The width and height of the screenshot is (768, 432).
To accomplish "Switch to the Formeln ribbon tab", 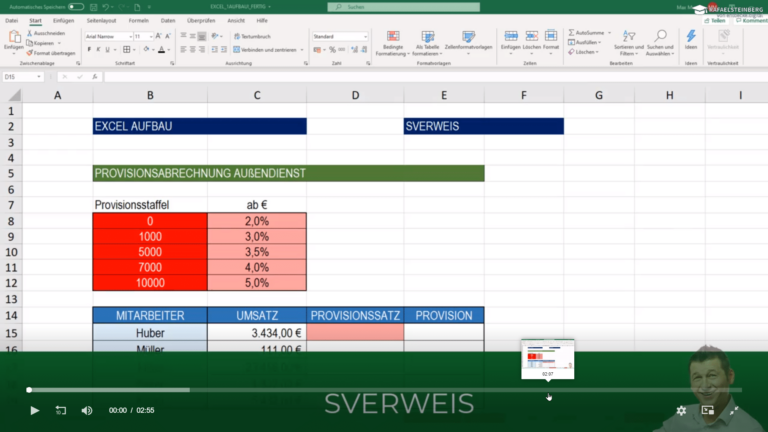I will point(139,20).
